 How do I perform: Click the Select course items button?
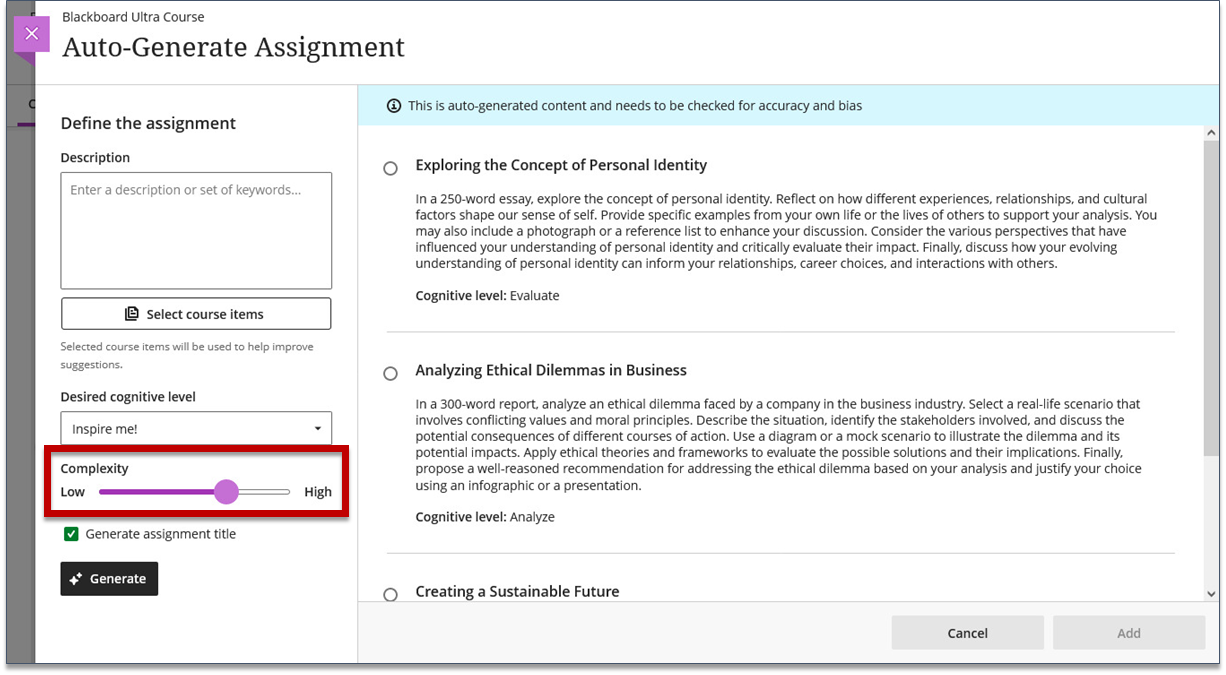click(196, 314)
